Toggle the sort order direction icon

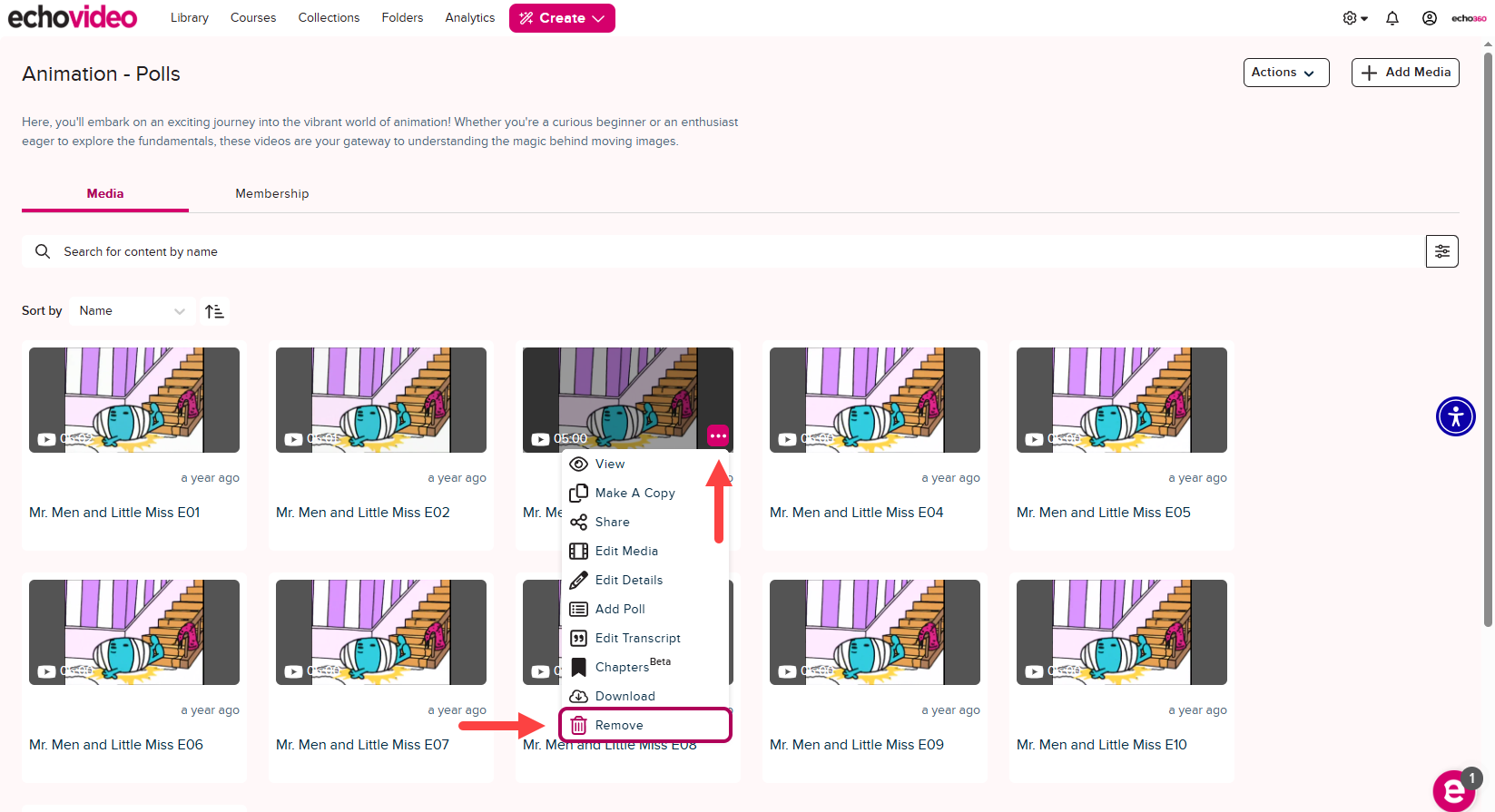tap(214, 311)
